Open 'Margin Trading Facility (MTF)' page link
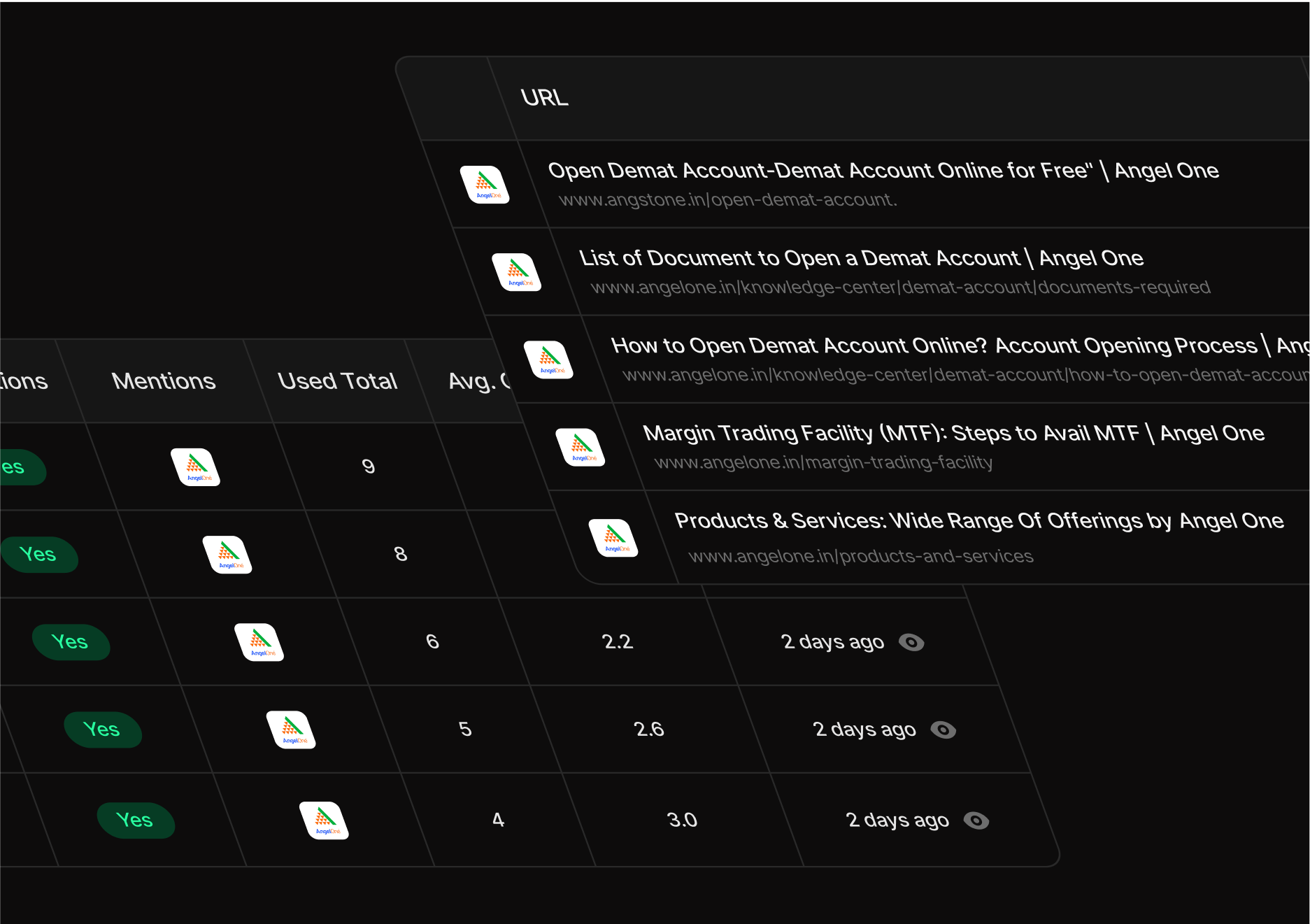 [953, 433]
